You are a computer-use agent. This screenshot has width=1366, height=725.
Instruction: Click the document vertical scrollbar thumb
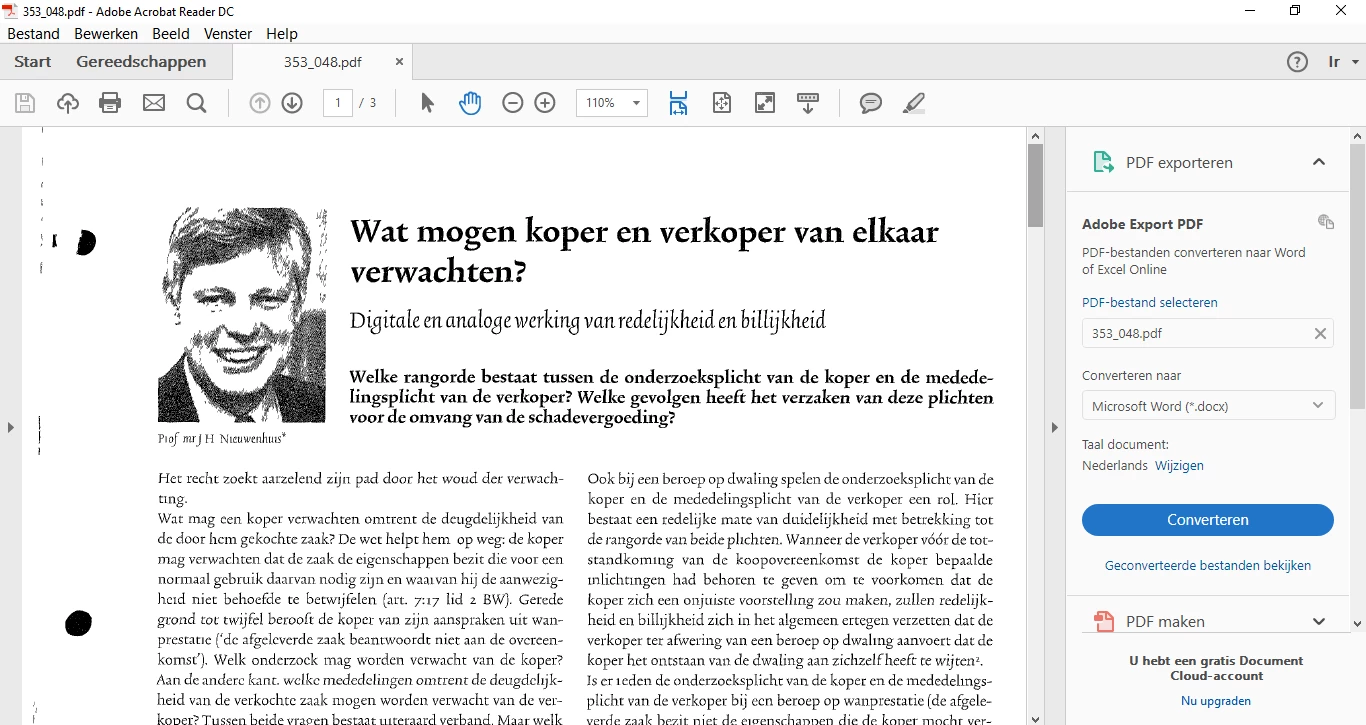(1035, 185)
